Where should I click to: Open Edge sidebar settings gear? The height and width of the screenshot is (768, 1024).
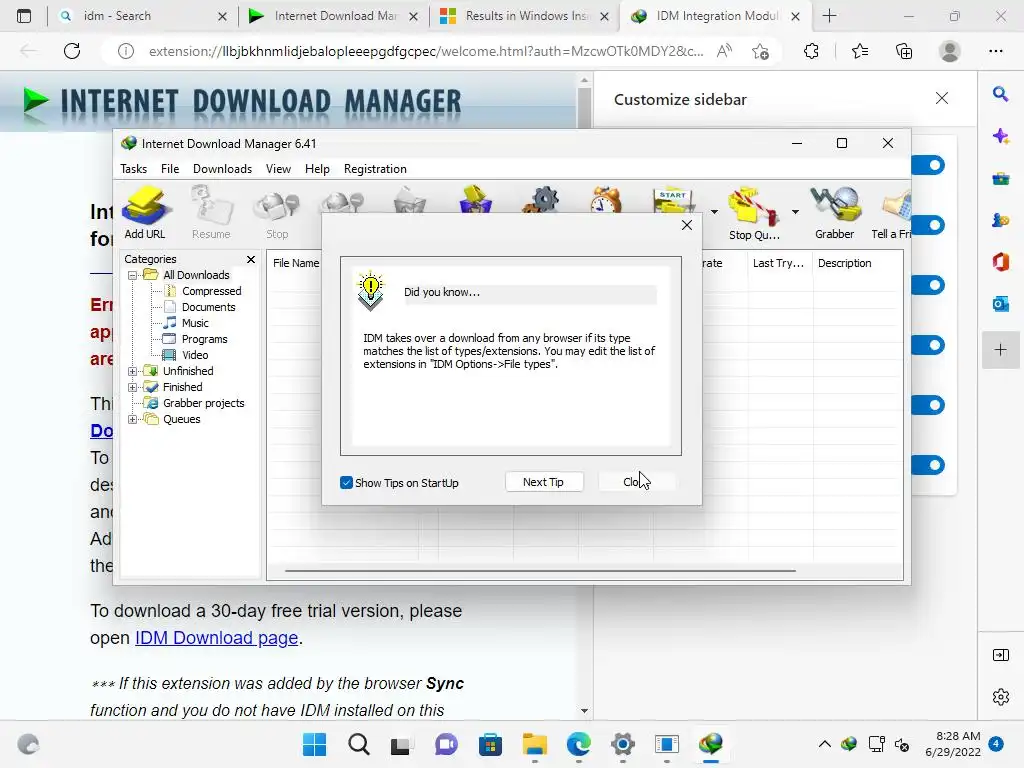[x=1000, y=697]
